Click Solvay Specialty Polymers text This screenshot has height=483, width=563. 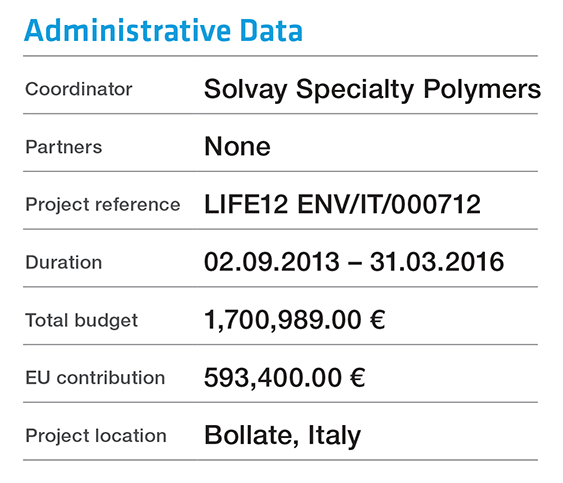click(372, 89)
